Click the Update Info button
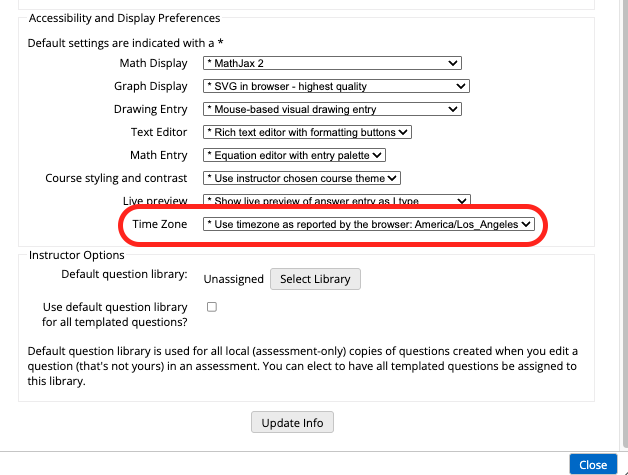 coord(292,423)
